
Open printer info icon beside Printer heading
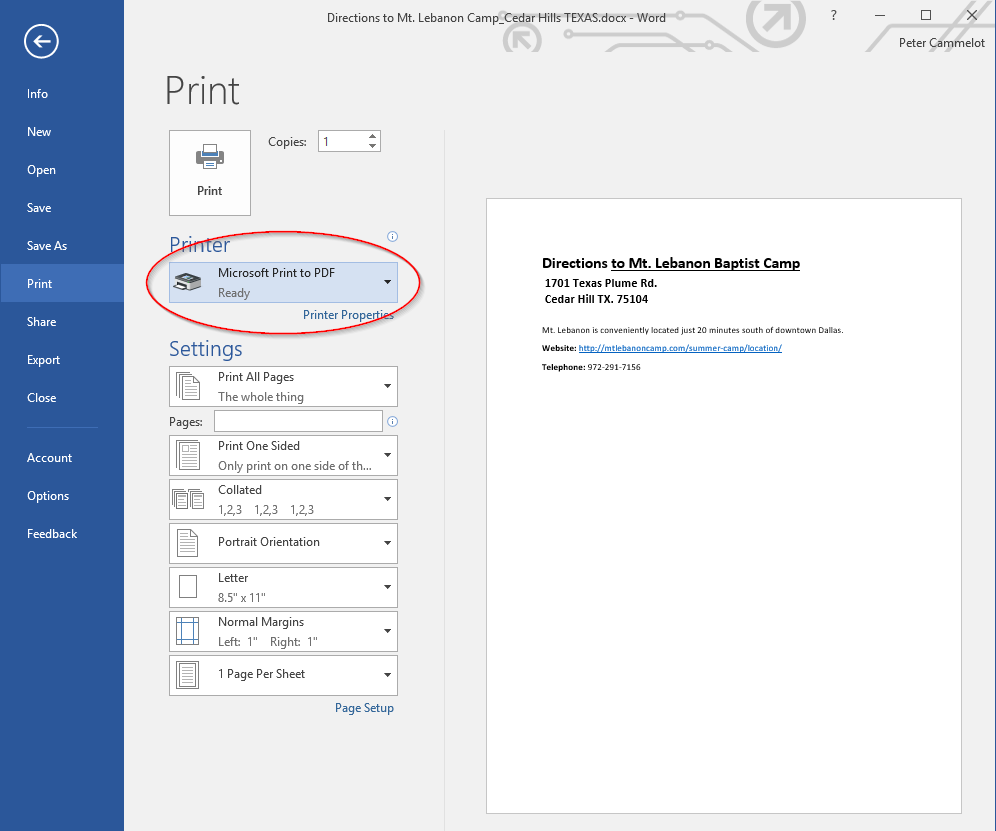[393, 236]
